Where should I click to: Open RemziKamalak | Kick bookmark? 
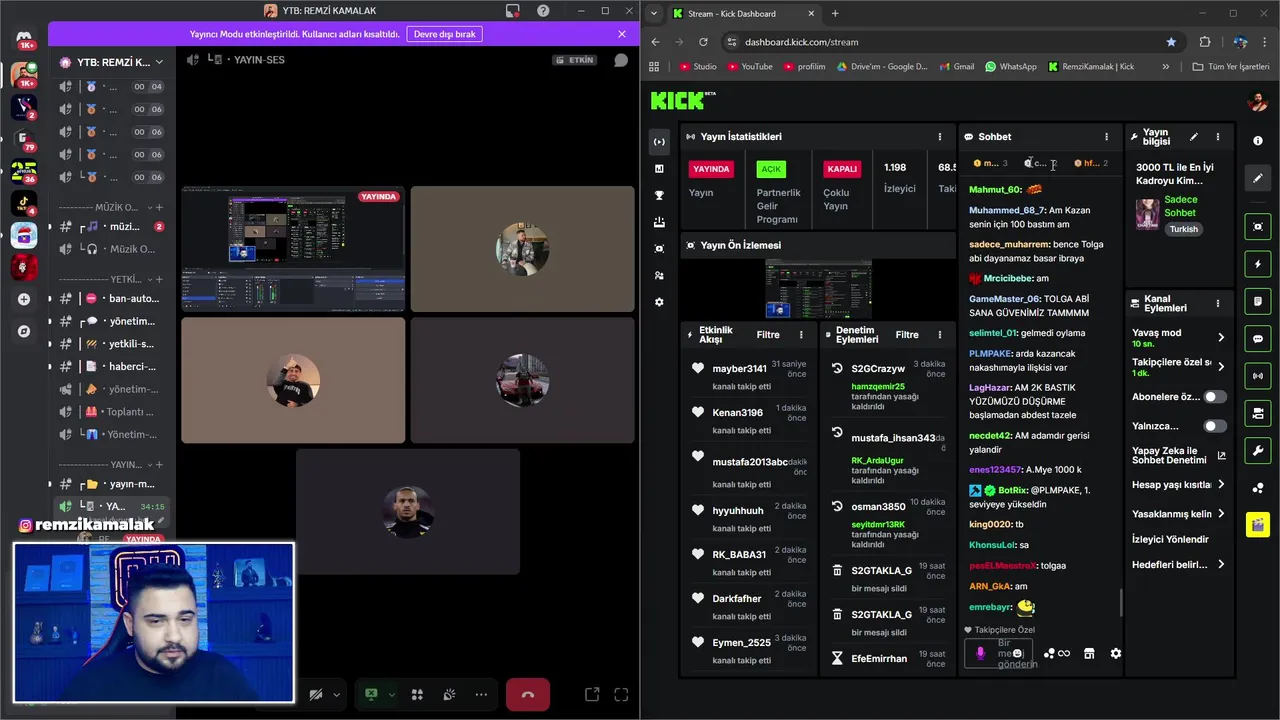click(1091, 67)
